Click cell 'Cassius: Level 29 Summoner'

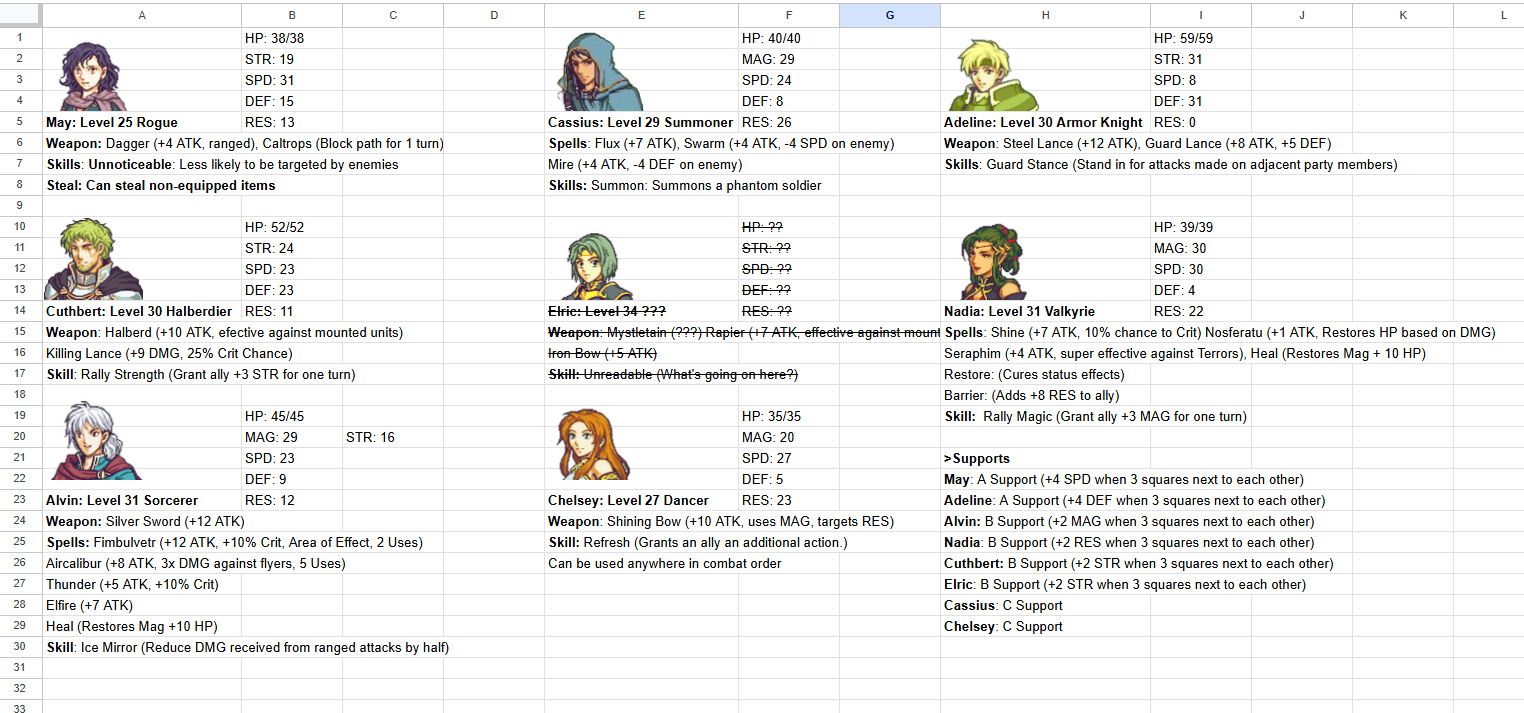(641, 122)
